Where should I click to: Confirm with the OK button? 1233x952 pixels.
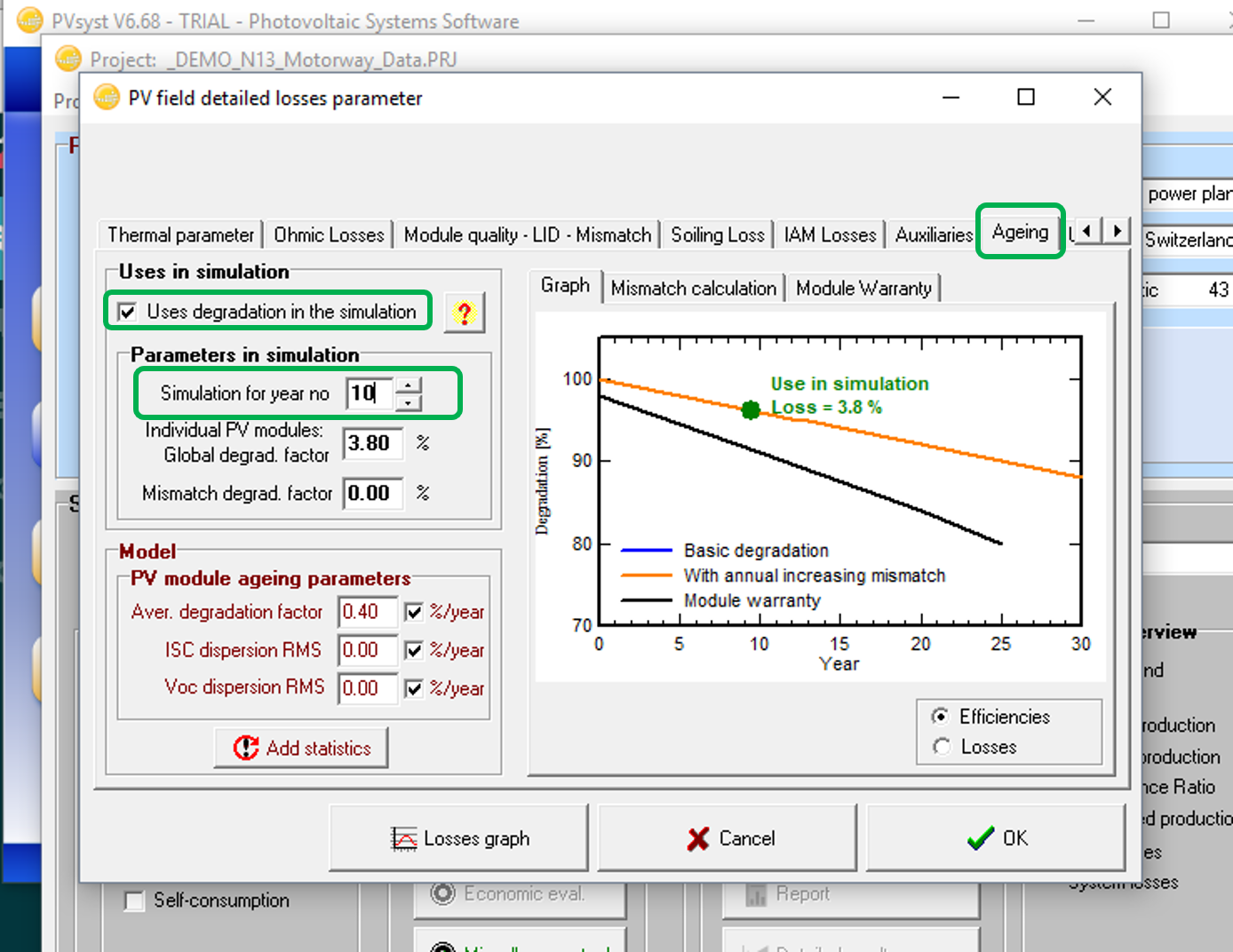click(996, 837)
